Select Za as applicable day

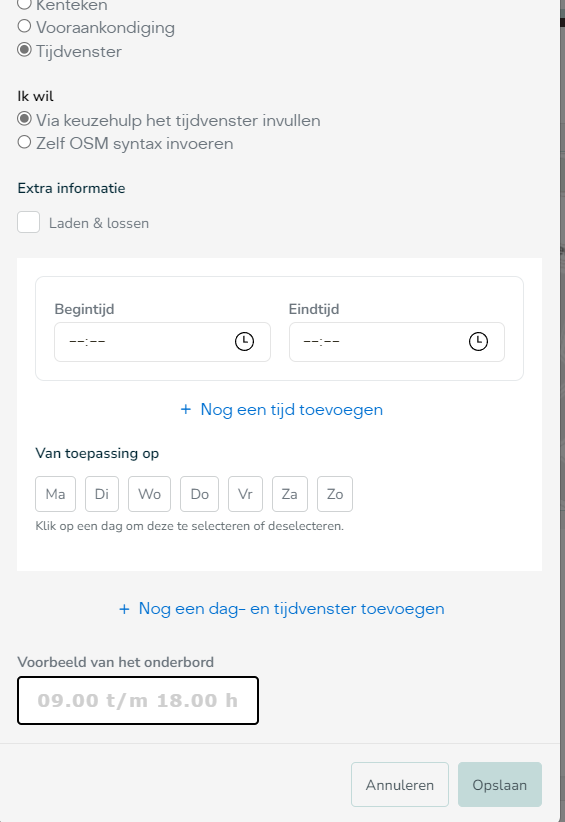290,494
